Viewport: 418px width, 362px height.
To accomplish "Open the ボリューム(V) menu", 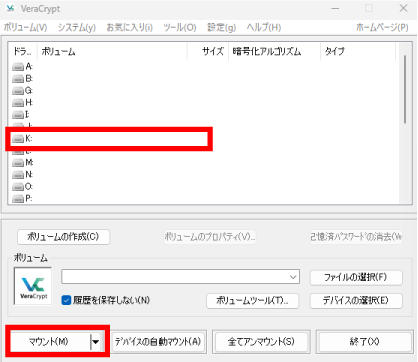I will coord(26,27).
